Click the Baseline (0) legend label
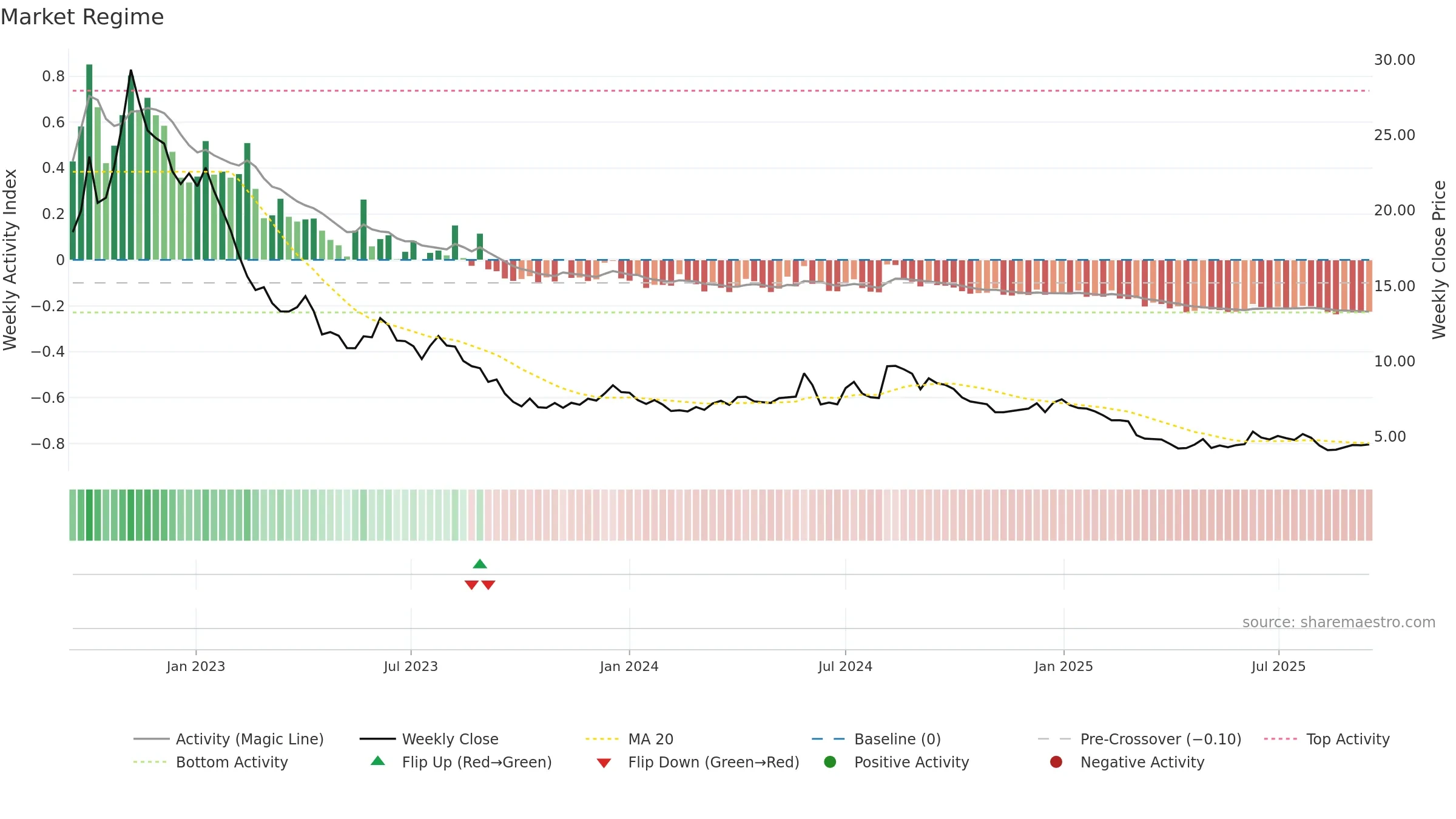 [897, 739]
